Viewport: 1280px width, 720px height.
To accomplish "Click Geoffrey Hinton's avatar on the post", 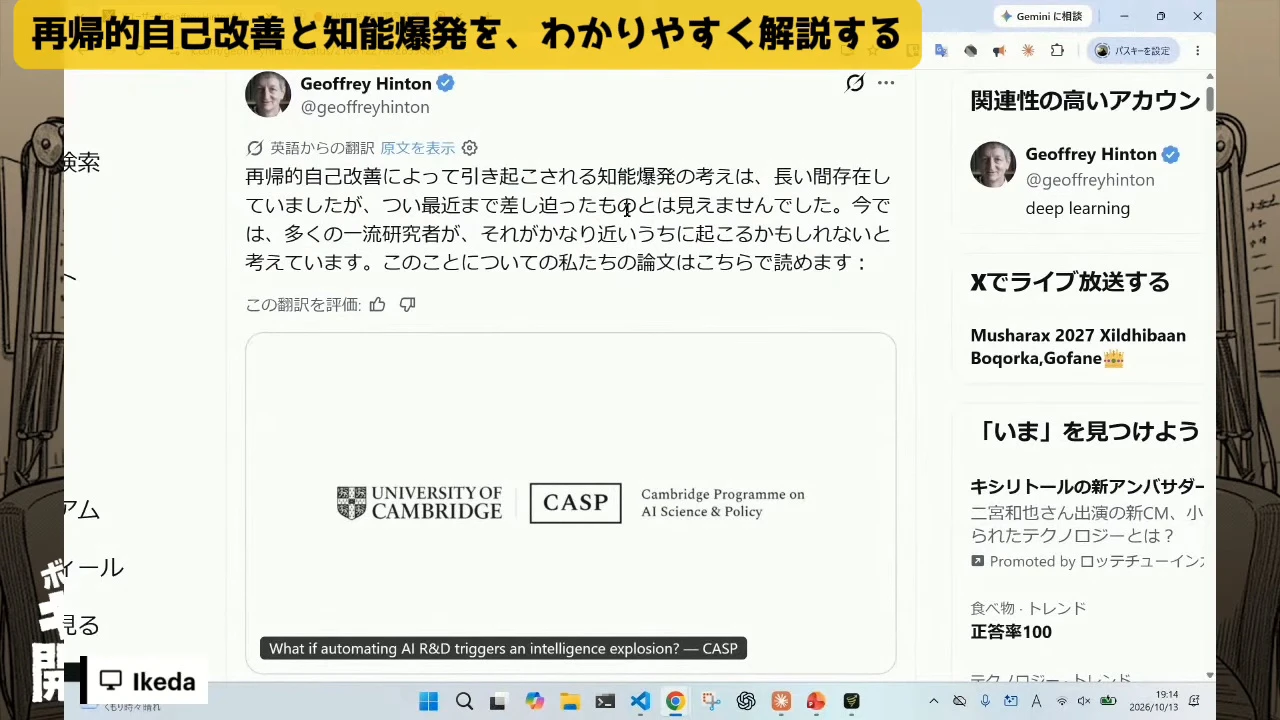I will click(268, 95).
